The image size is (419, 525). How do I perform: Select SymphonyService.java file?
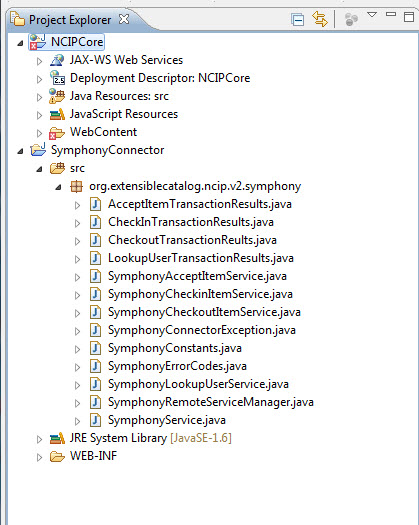167,420
